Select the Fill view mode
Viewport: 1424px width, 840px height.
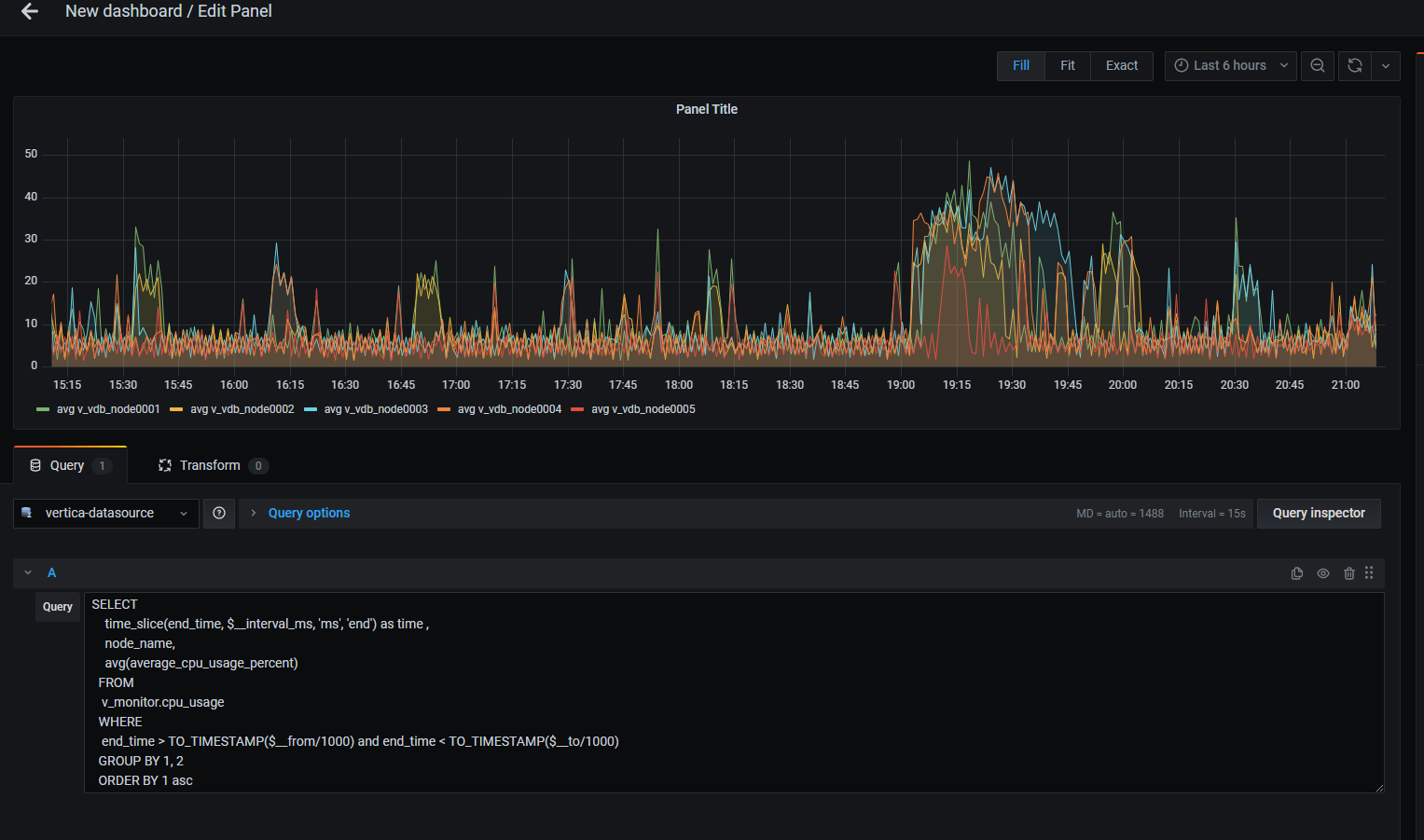(x=1021, y=65)
